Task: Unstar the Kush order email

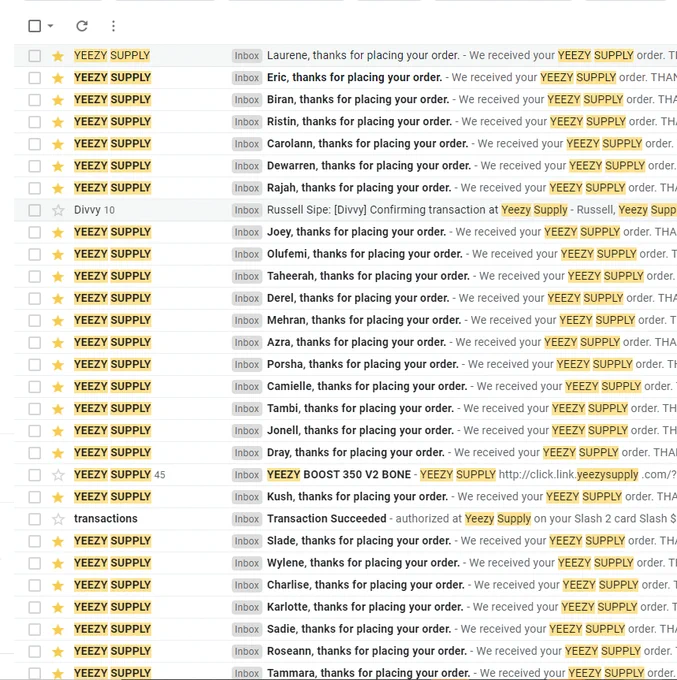Action: (58, 497)
